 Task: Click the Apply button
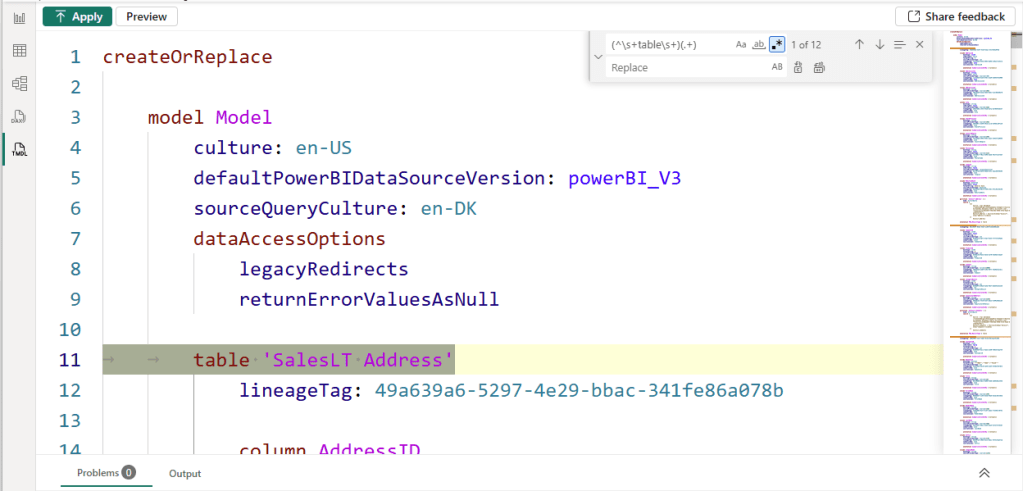tap(77, 16)
